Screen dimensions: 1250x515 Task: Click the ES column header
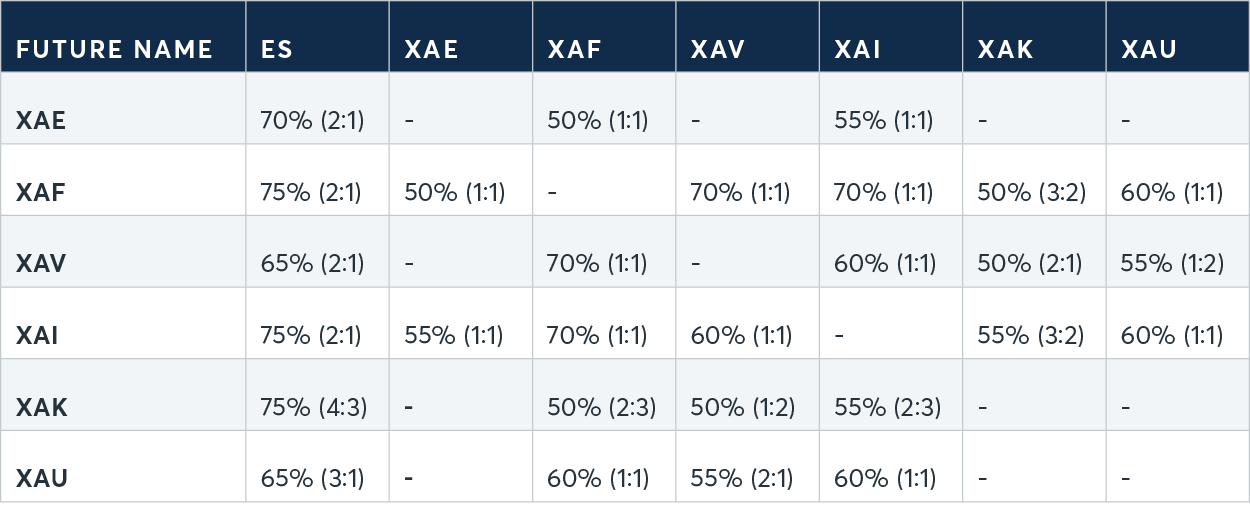[x=277, y=50]
